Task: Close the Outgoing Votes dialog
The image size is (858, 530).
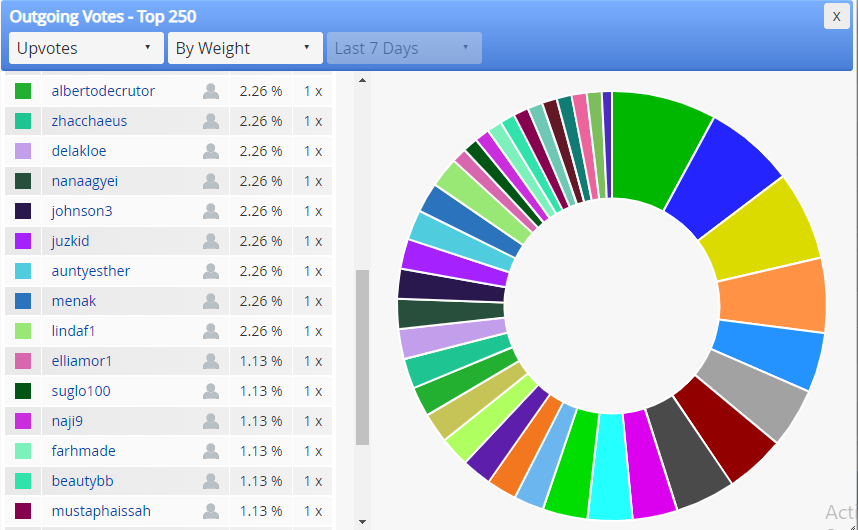Action: click(x=836, y=16)
